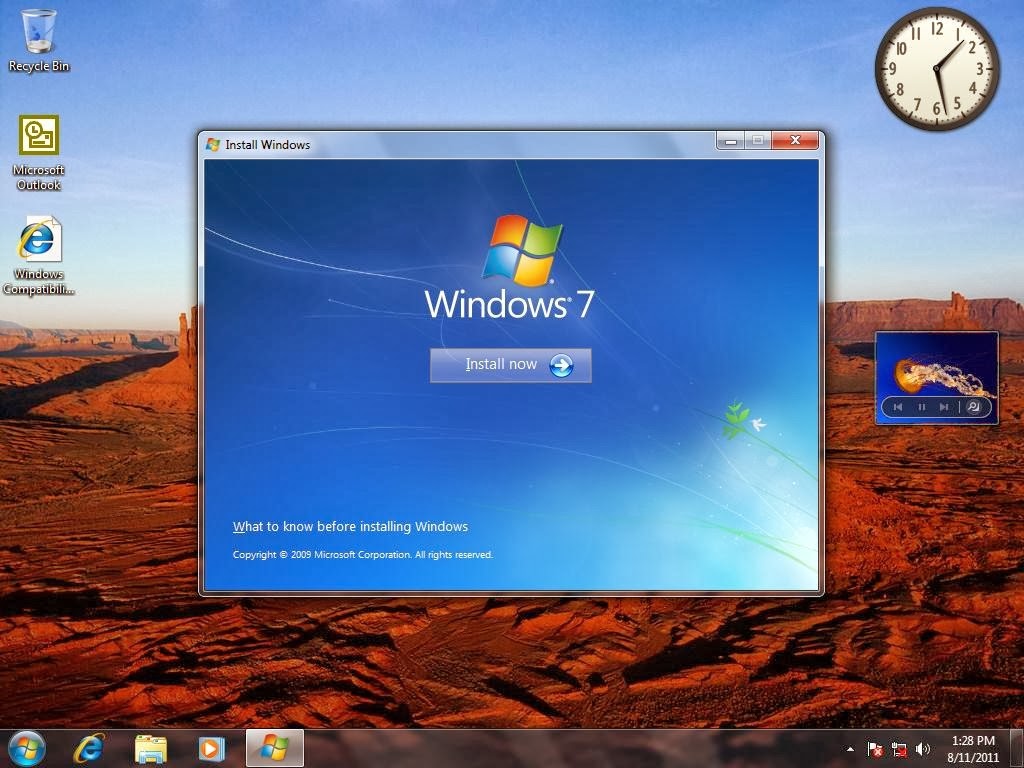Open the volume speaker in the system tray

tap(920, 748)
